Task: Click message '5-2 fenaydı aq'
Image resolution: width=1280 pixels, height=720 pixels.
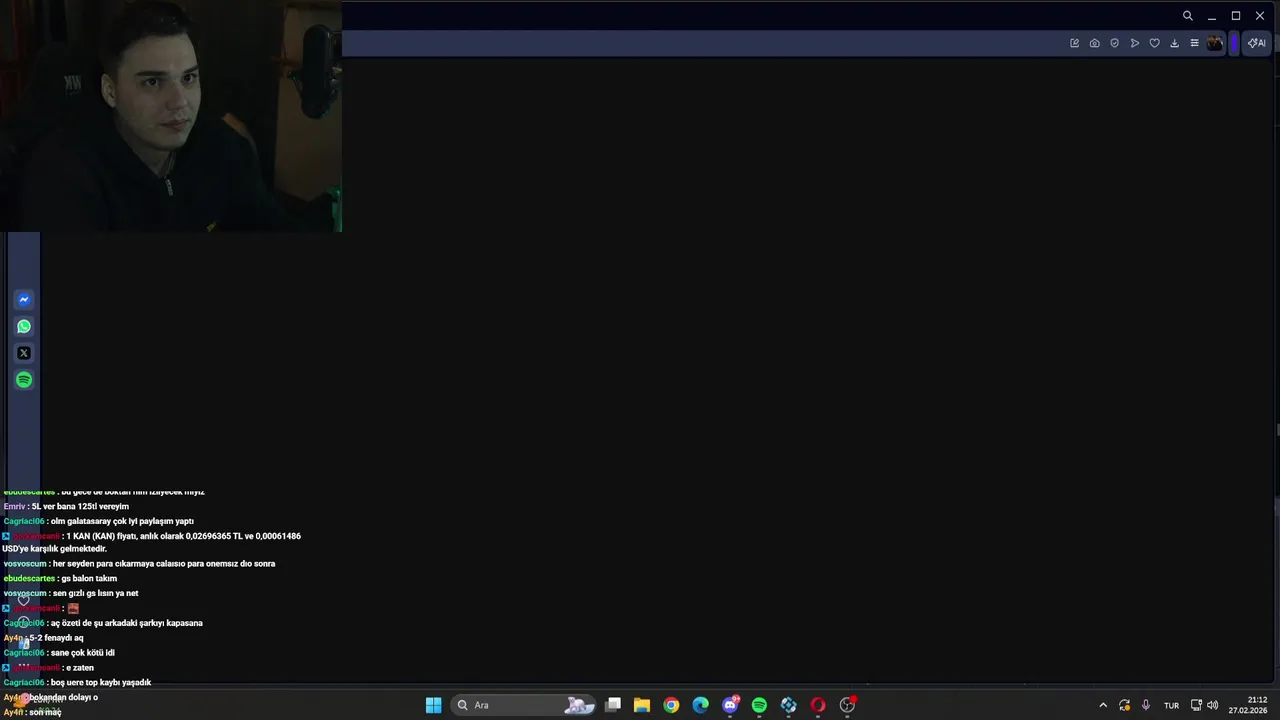Action: [x=58, y=638]
